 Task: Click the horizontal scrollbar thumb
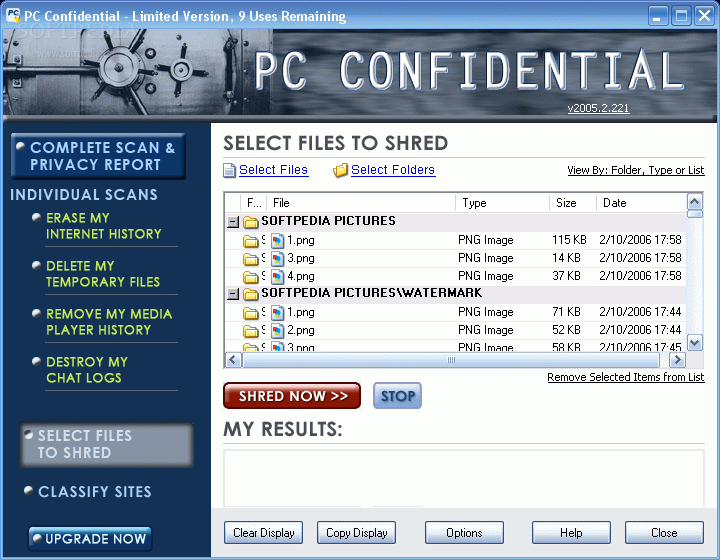(x=451, y=360)
